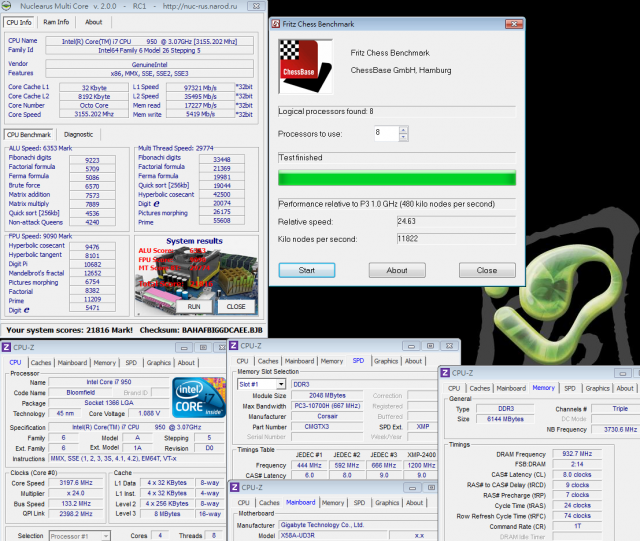Click the About button in Fritz Chess Benchmark

click(x=397, y=270)
